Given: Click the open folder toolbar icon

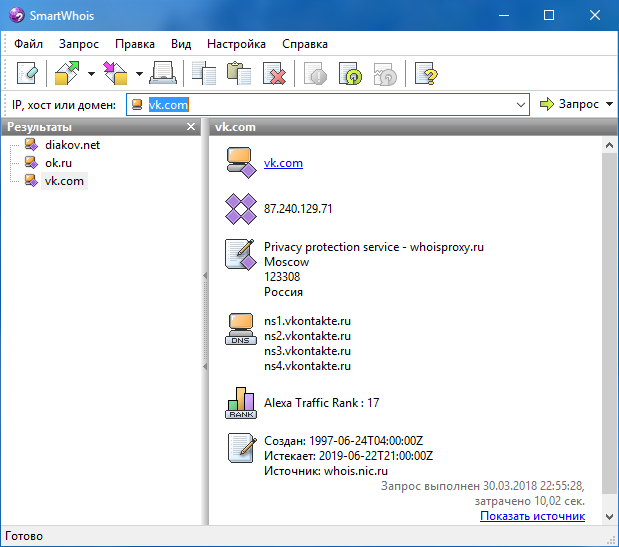Looking at the screenshot, I should (x=68, y=74).
